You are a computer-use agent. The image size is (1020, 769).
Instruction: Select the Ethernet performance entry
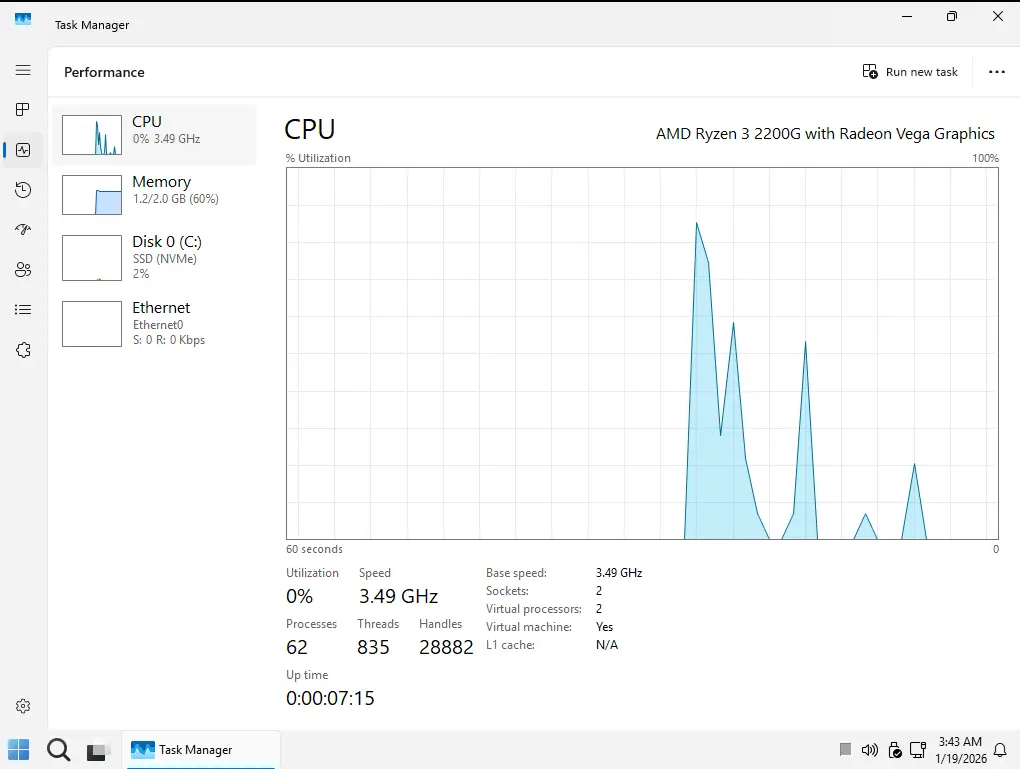(154, 323)
